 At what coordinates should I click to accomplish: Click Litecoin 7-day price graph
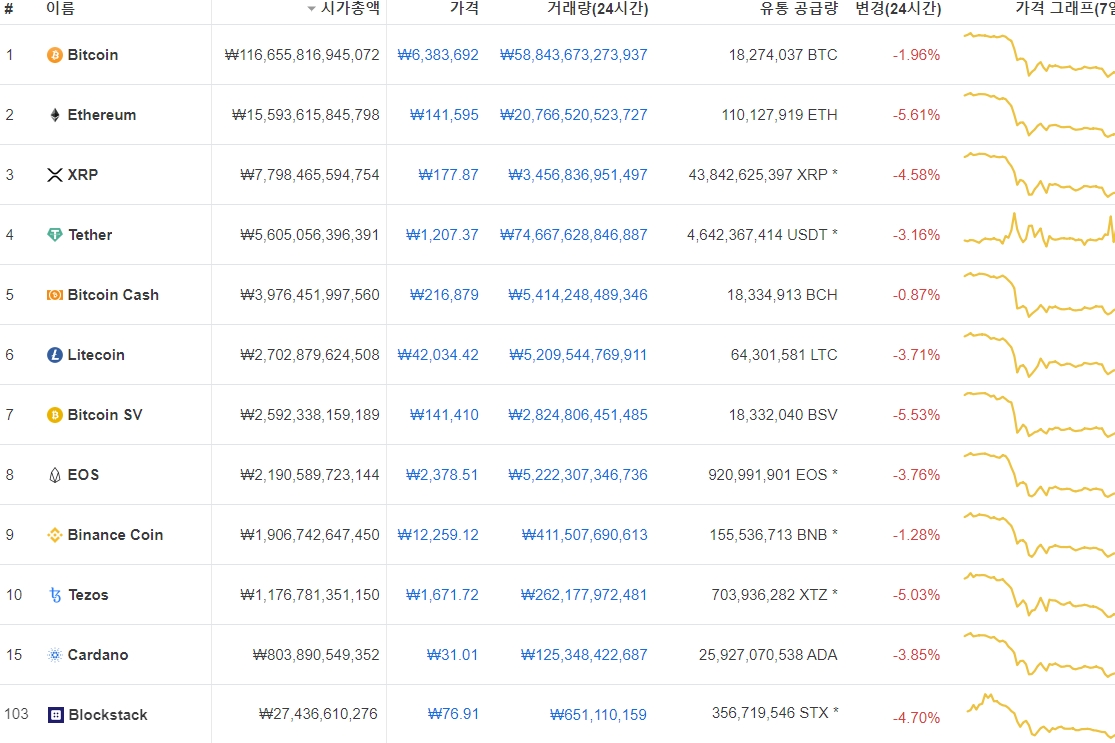[x=1039, y=355]
